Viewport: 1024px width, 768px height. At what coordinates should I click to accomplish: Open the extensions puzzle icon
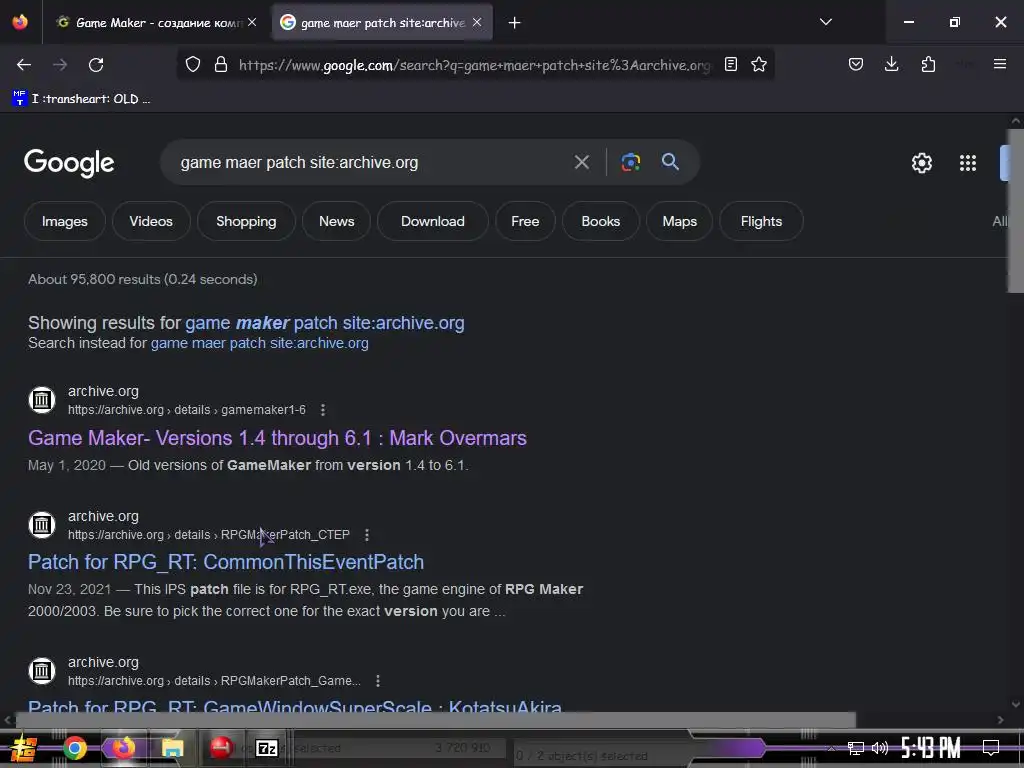point(928,64)
